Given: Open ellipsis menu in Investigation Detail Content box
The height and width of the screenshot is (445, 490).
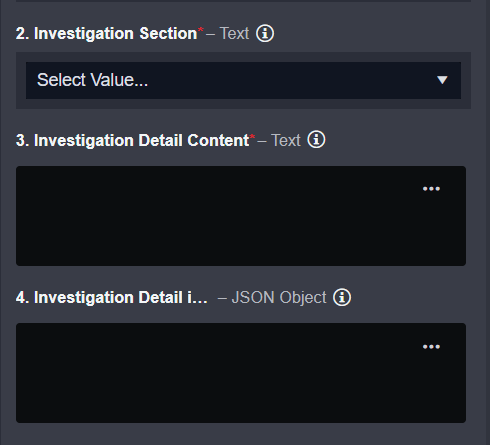Looking at the screenshot, I should [x=431, y=189].
